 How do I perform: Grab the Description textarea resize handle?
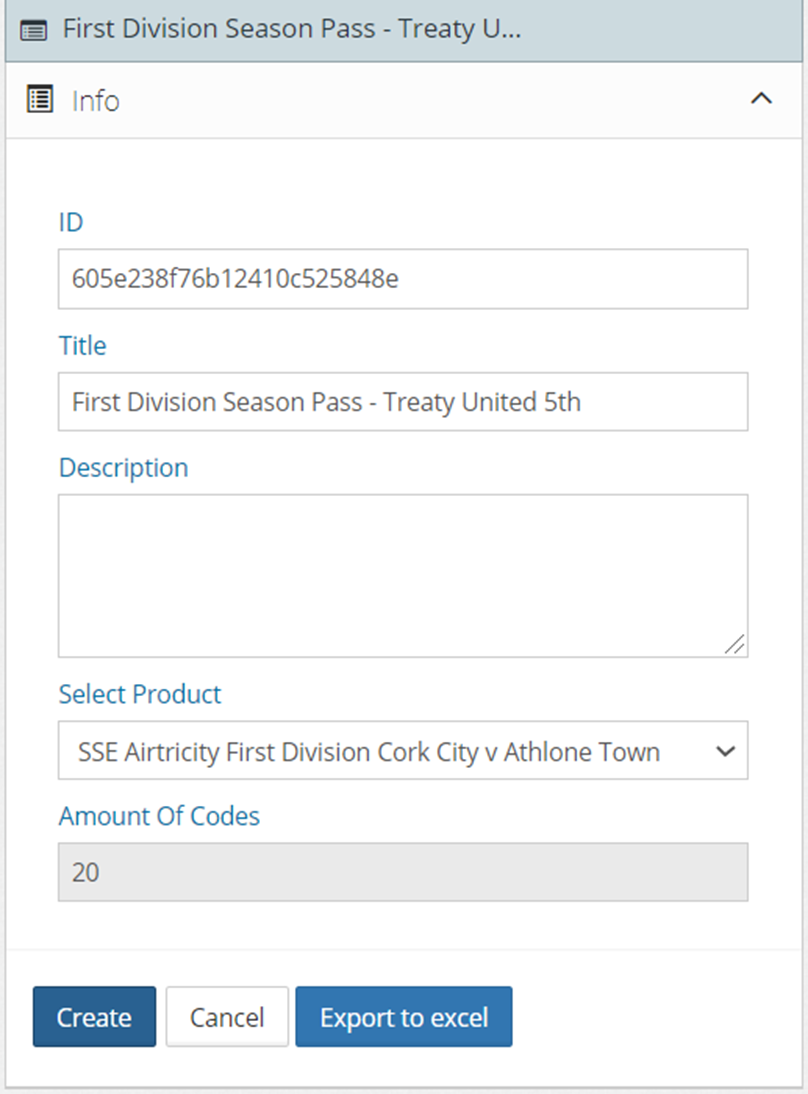click(x=735, y=645)
